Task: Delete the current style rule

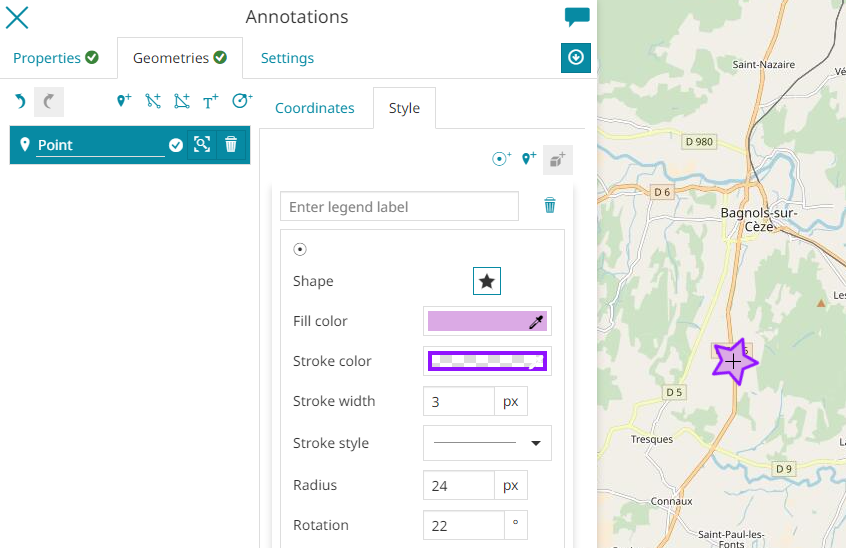Action: pyautogui.click(x=549, y=205)
